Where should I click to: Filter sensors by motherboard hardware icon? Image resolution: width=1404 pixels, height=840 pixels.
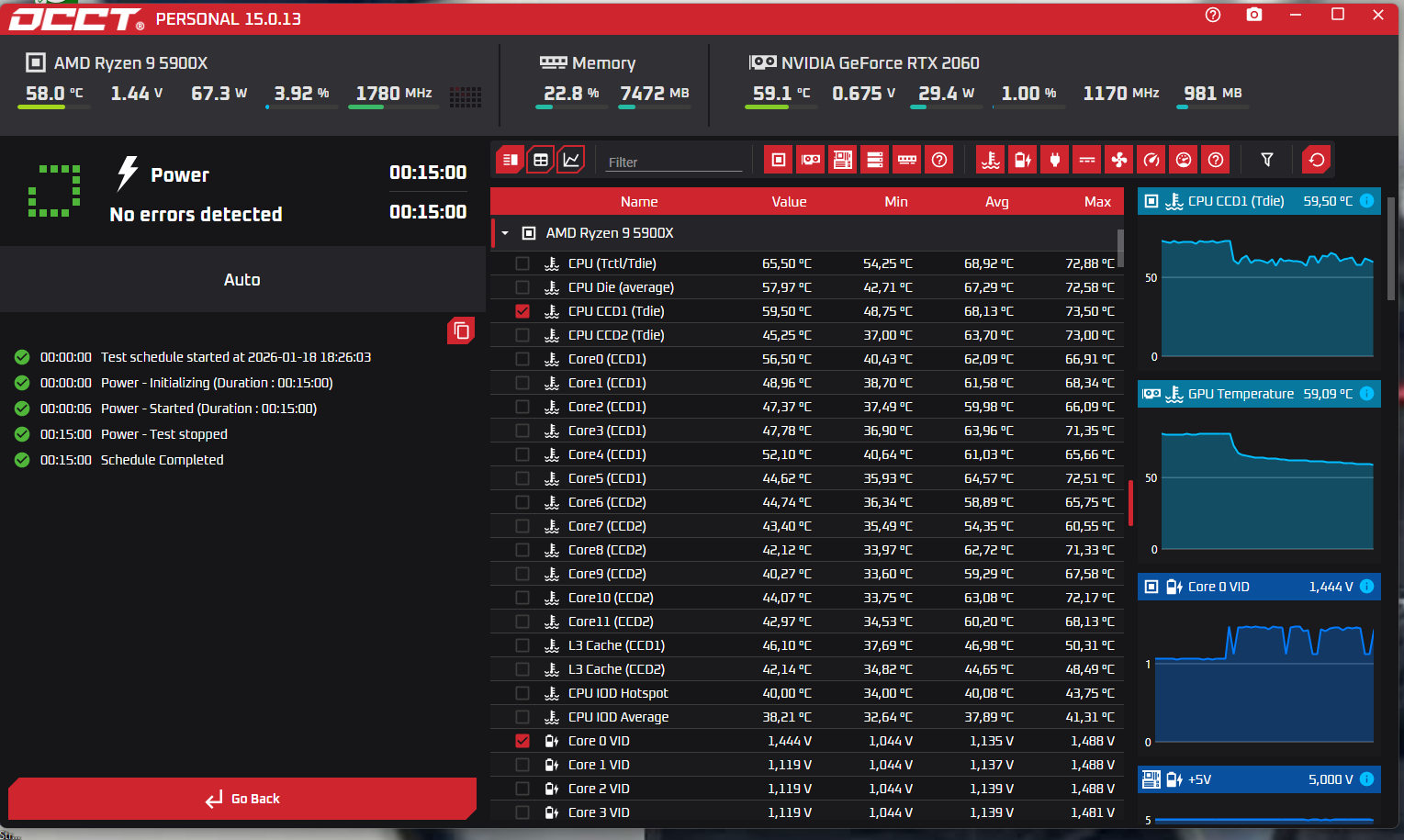point(843,160)
